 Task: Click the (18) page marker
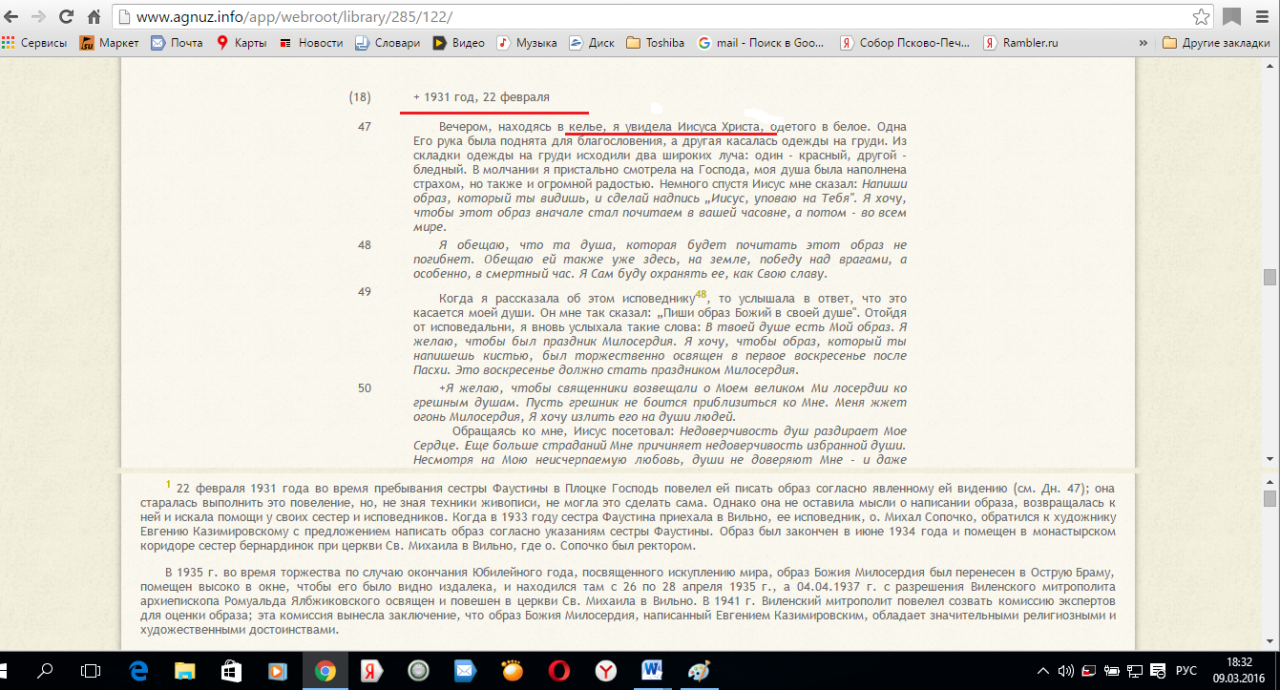(x=360, y=97)
